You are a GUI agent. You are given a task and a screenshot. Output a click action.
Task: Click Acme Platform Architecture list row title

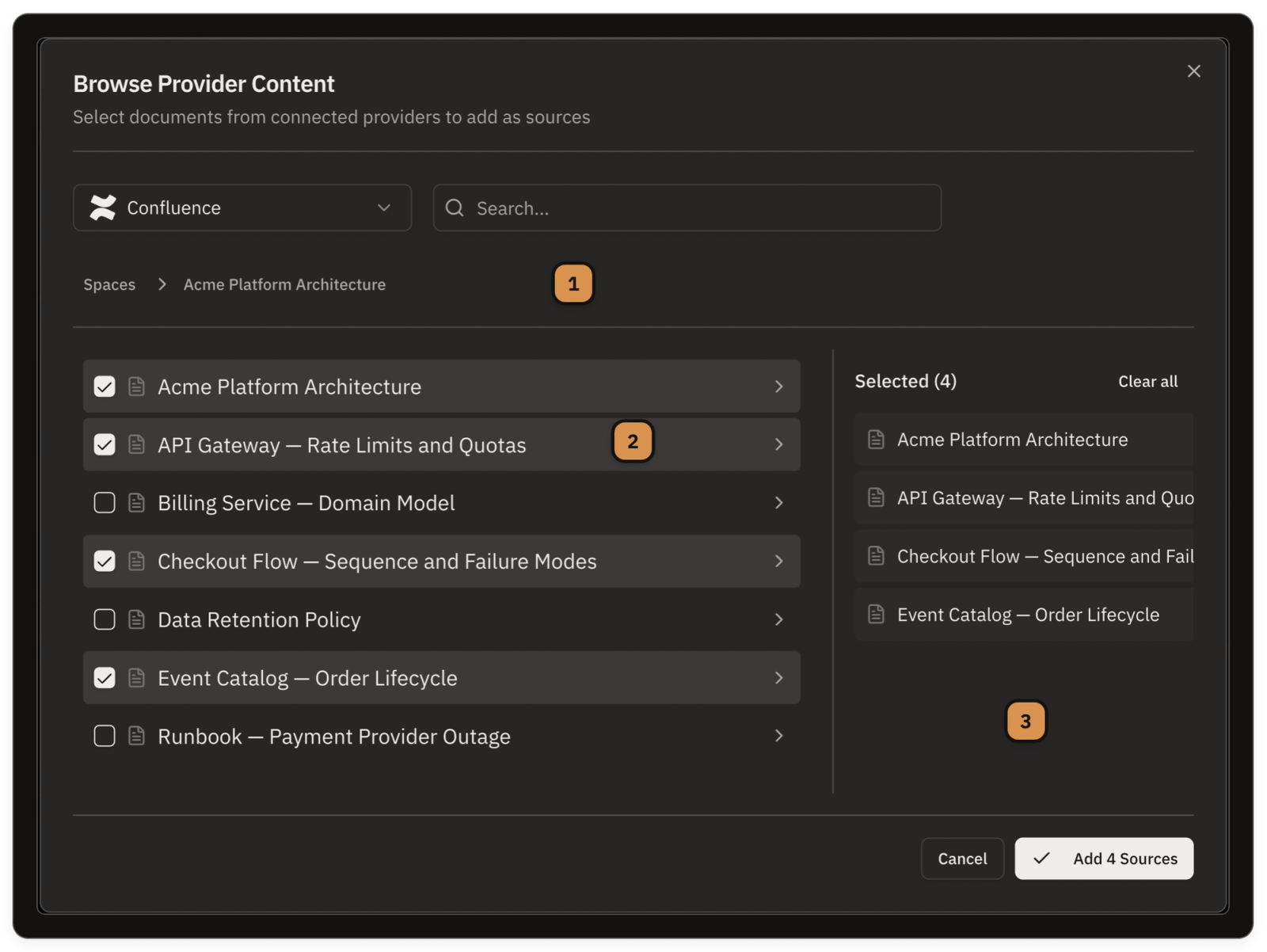tap(289, 387)
